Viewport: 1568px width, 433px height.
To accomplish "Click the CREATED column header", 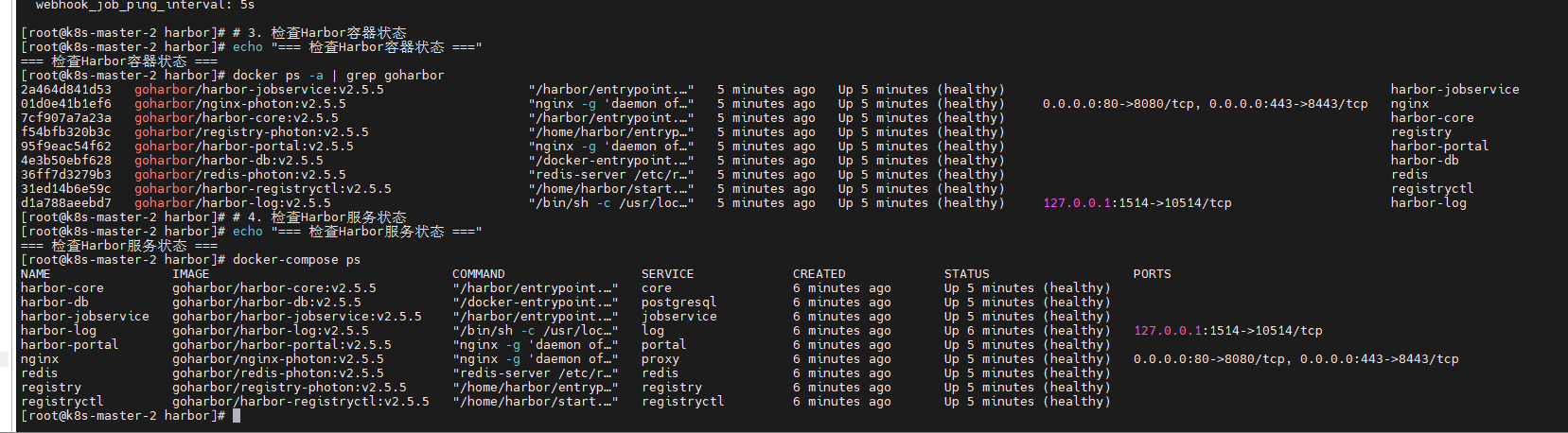I will coord(819,274).
